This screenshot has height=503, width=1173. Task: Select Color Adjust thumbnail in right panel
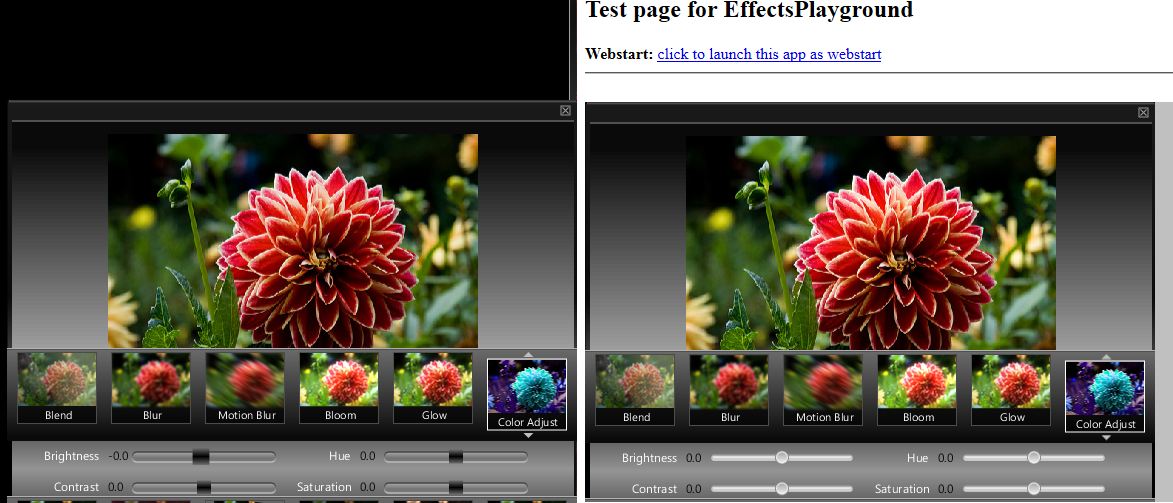tap(1105, 394)
